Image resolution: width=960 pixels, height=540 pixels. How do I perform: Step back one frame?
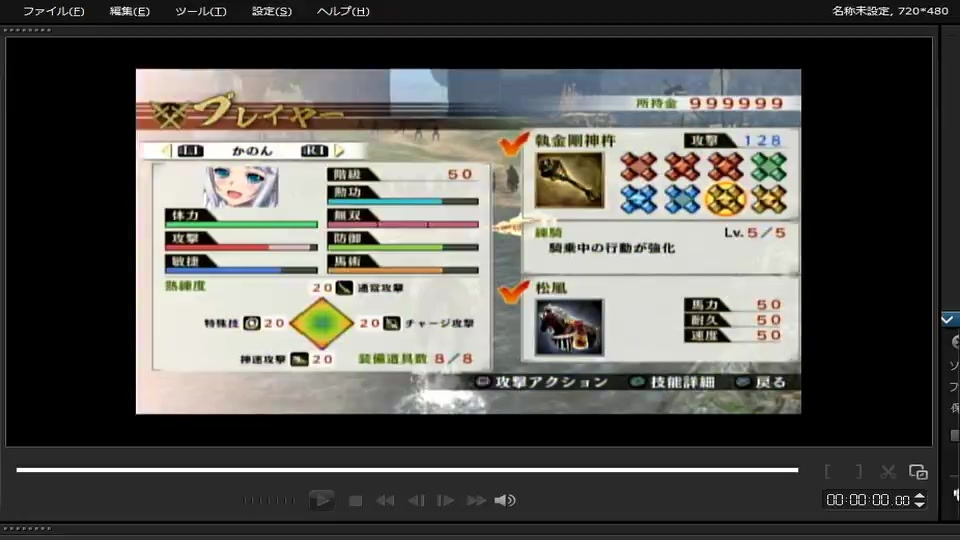coord(416,501)
